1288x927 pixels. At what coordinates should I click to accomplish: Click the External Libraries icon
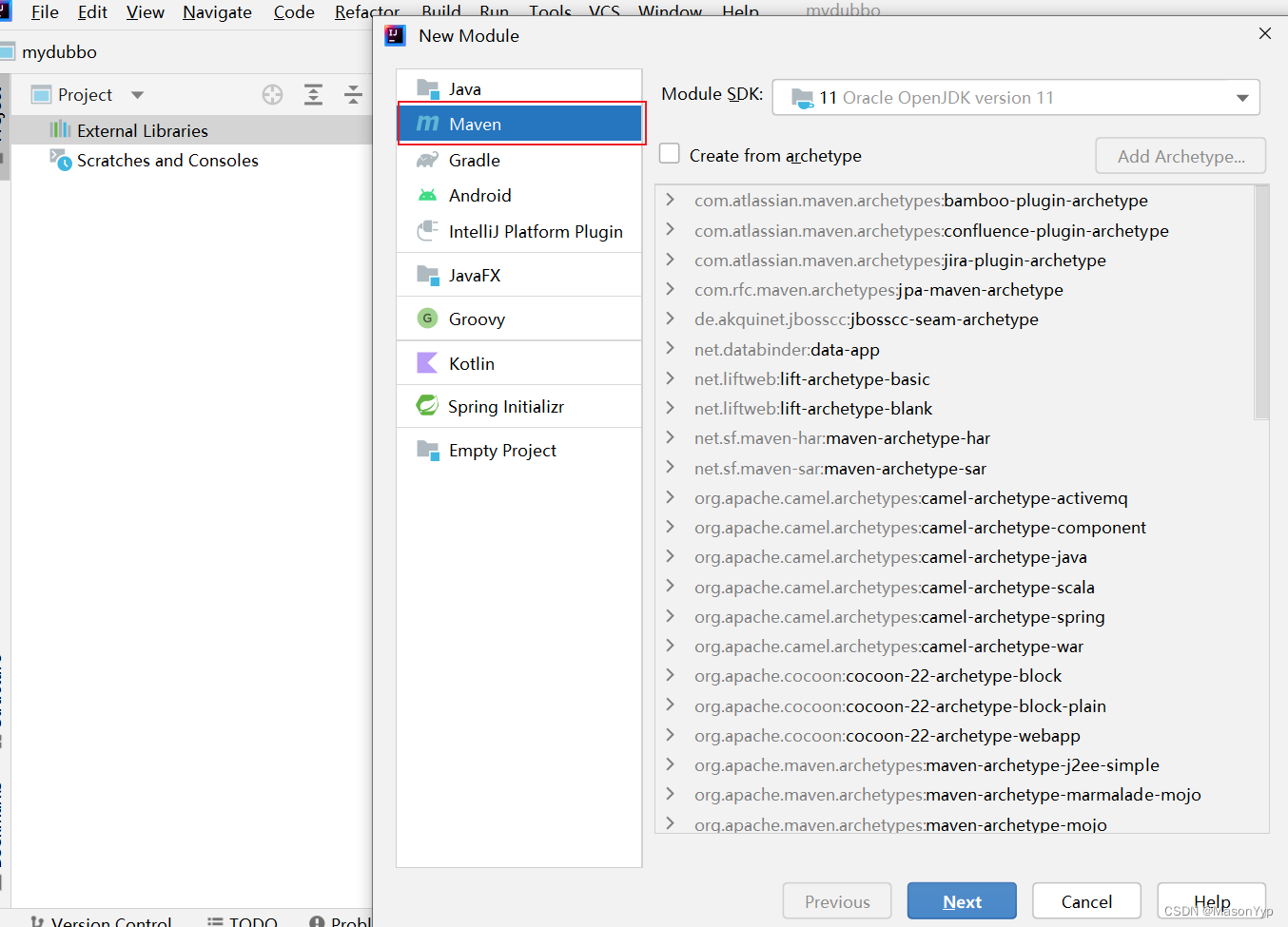61,129
